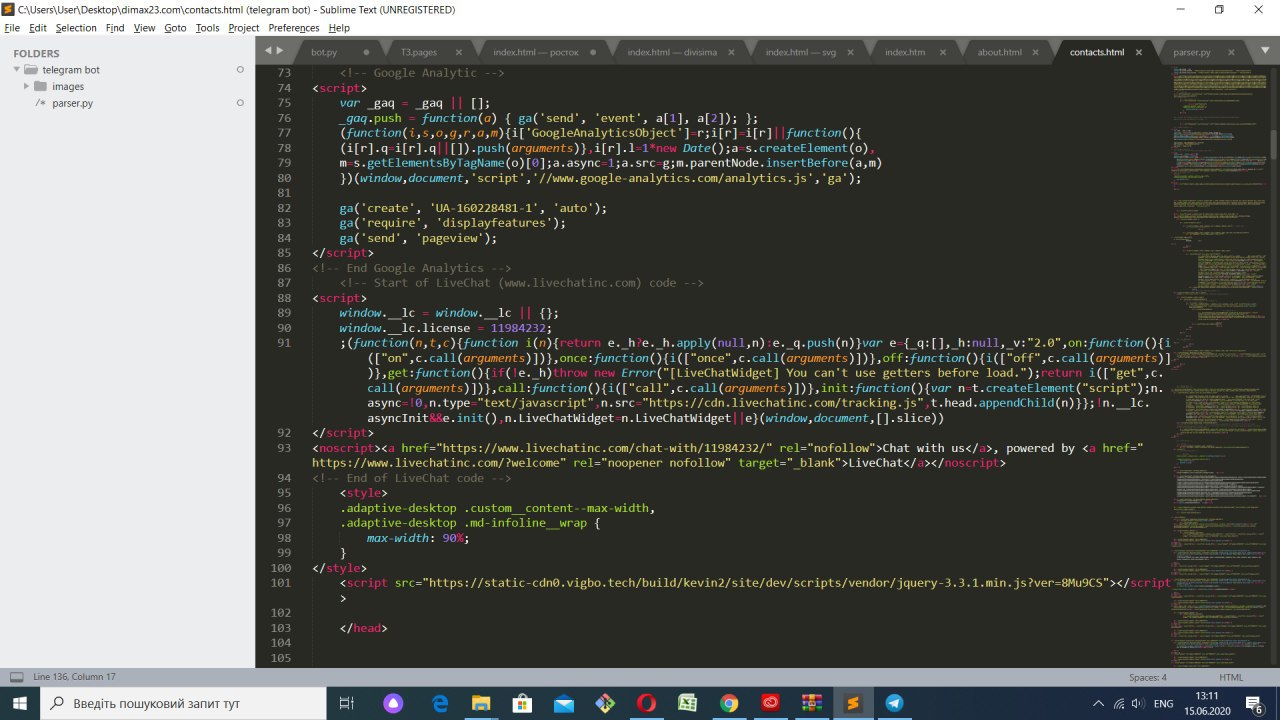Open parser.py in the sidebar
The image size is (1280, 720).
pos(73,103)
